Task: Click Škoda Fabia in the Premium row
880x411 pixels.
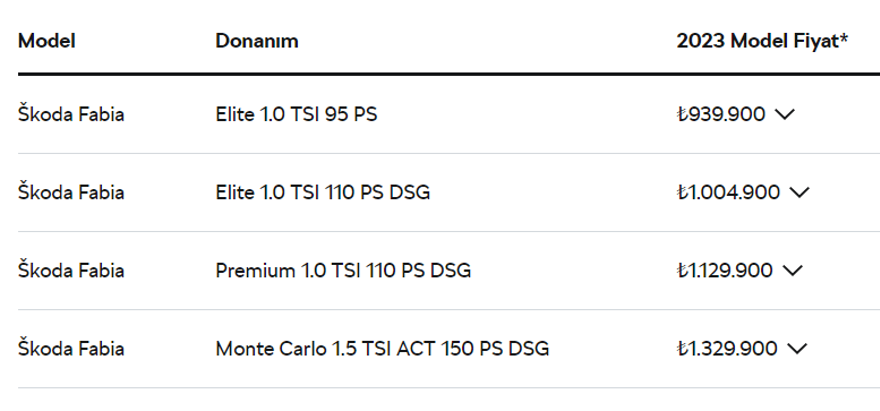Action: (x=71, y=270)
